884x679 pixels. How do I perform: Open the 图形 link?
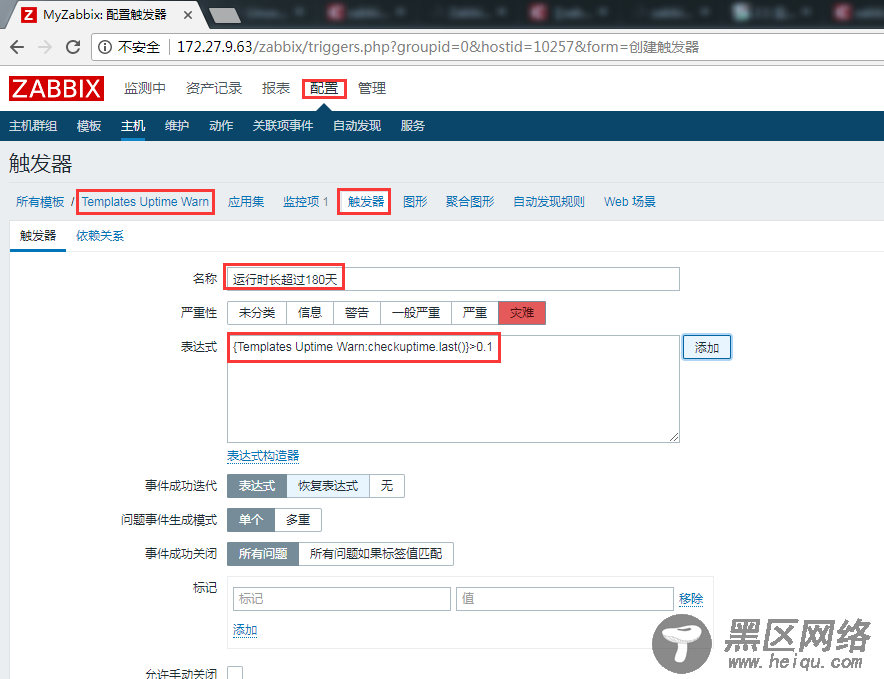click(416, 202)
